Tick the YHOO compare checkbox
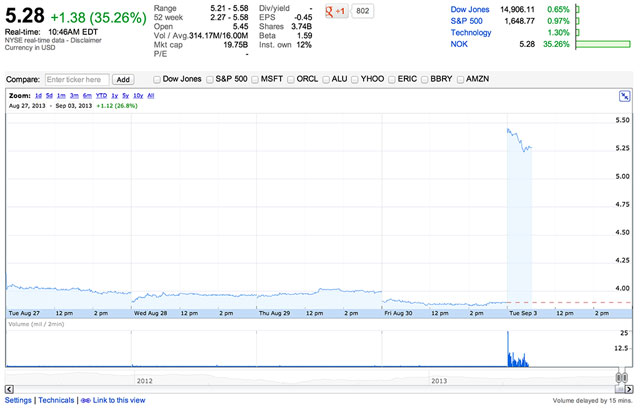Viewport: 640px width, 410px height. coord(355,80)
